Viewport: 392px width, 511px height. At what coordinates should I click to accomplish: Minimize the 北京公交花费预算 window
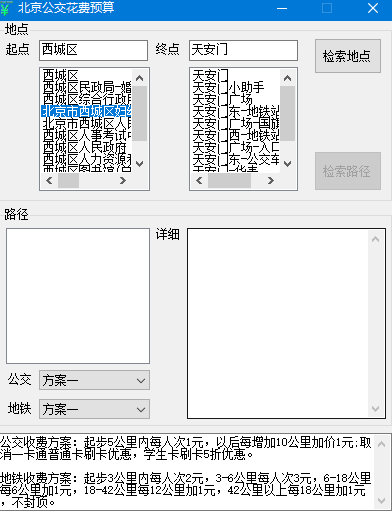click(282, 8)
